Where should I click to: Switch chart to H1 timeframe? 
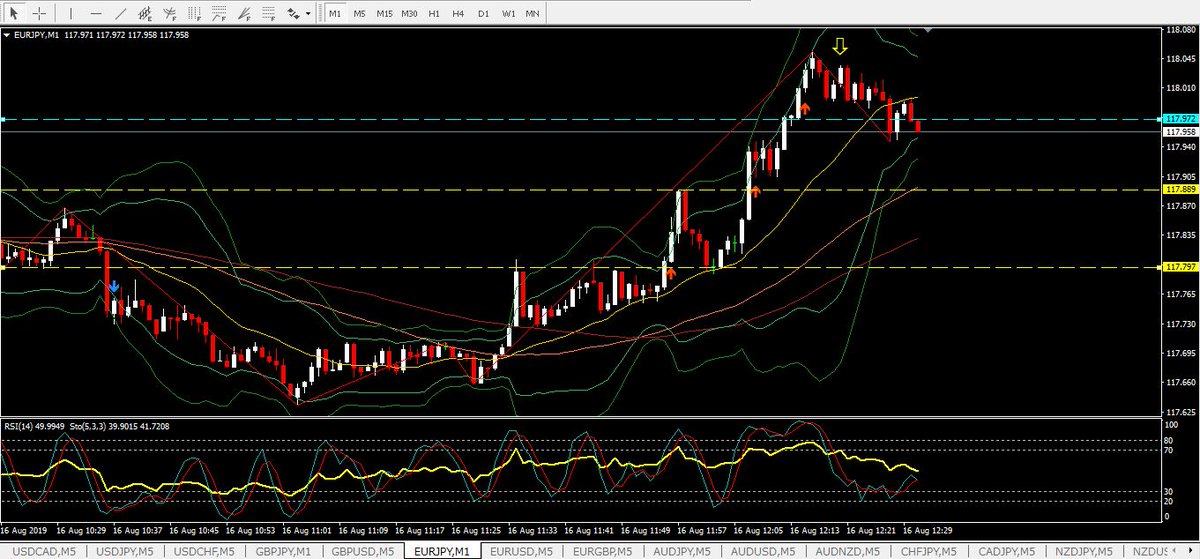coord(435,13)
